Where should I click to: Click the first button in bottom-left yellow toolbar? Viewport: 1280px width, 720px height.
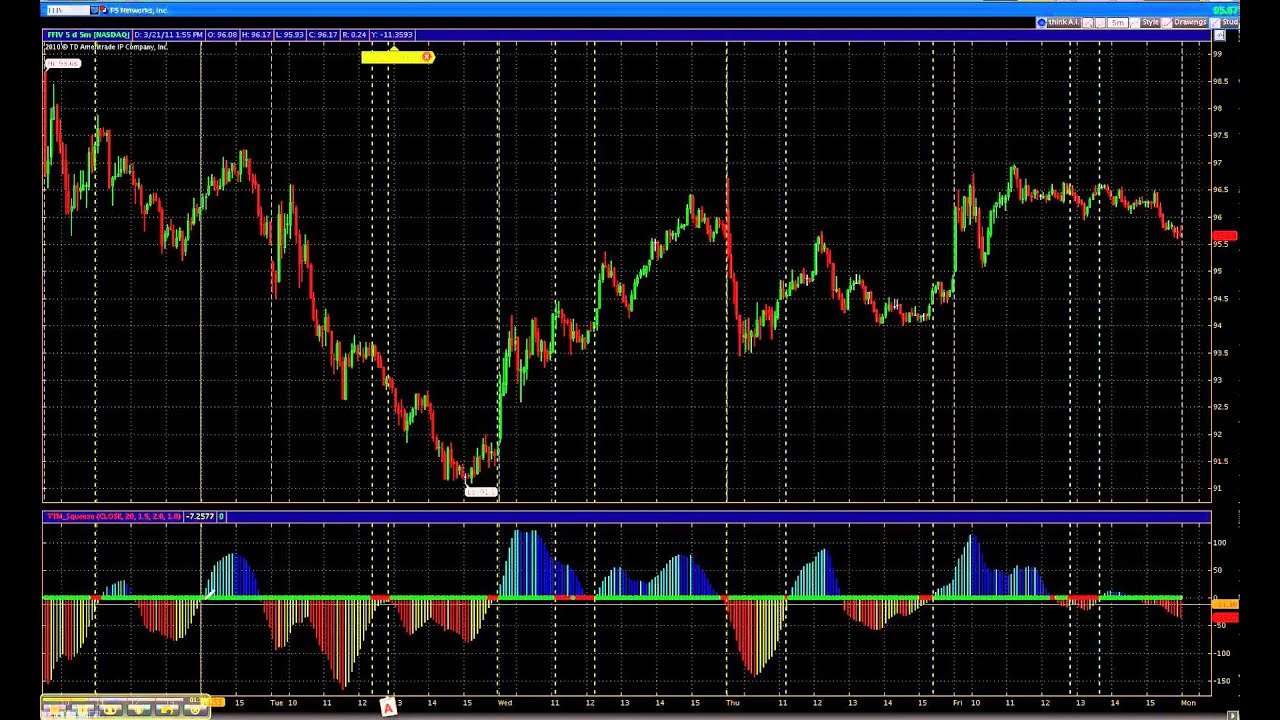[52, 710]
